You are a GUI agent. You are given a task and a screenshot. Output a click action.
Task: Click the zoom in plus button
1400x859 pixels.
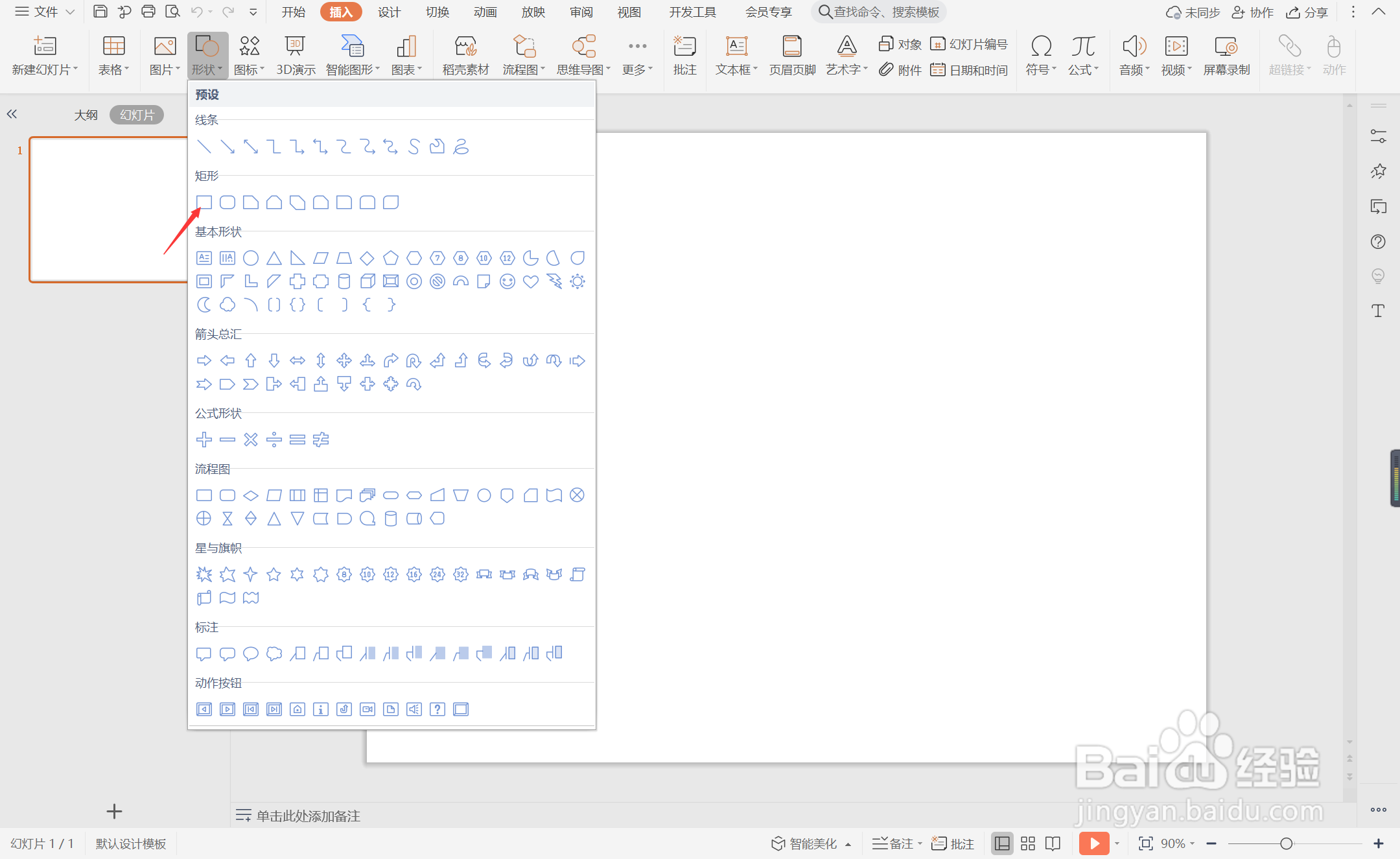[1379, 843]
